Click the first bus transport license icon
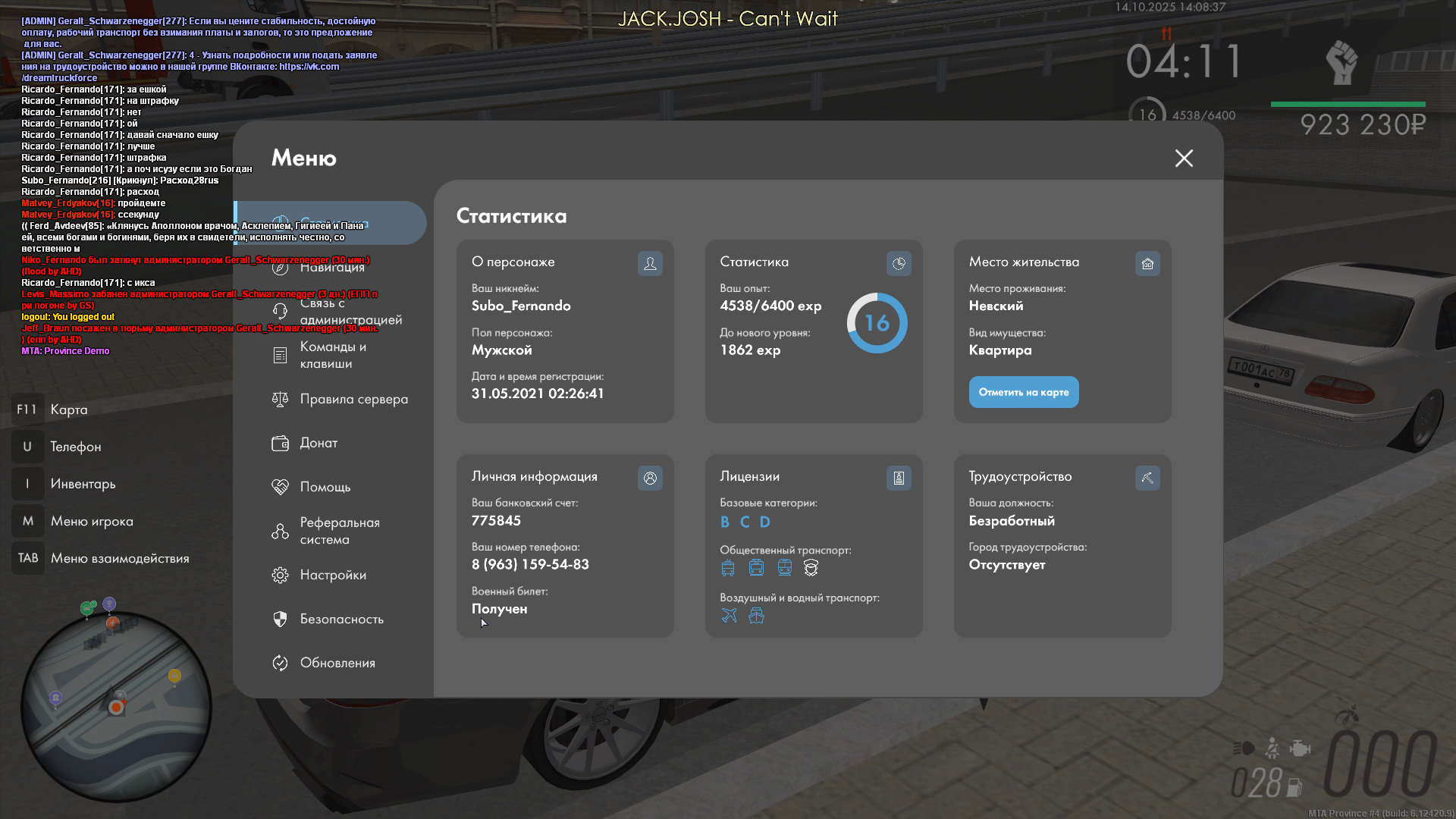The height and width of the screenshot is (819, 1456). point(728,568)
